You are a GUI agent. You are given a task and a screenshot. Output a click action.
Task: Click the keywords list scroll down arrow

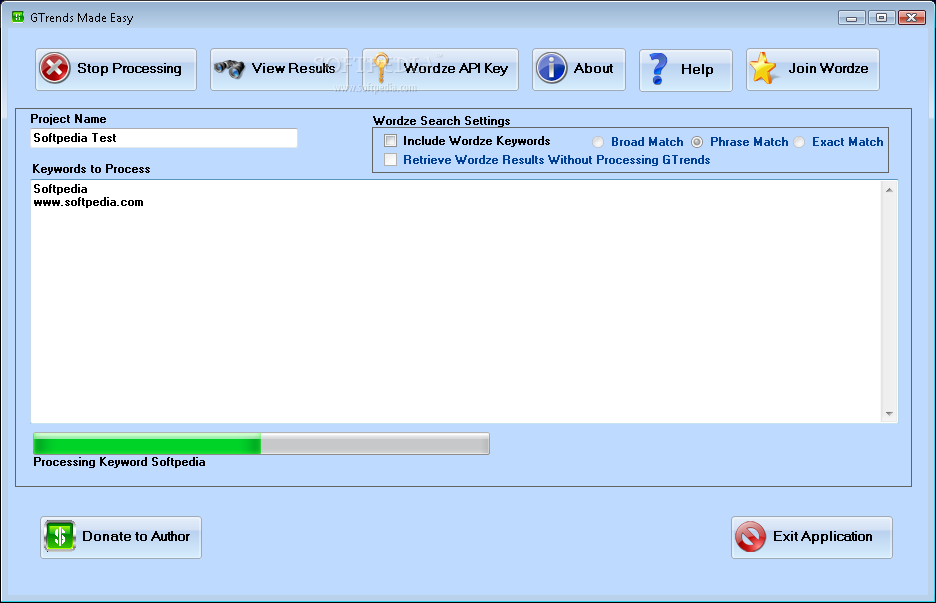pos(889,414)
